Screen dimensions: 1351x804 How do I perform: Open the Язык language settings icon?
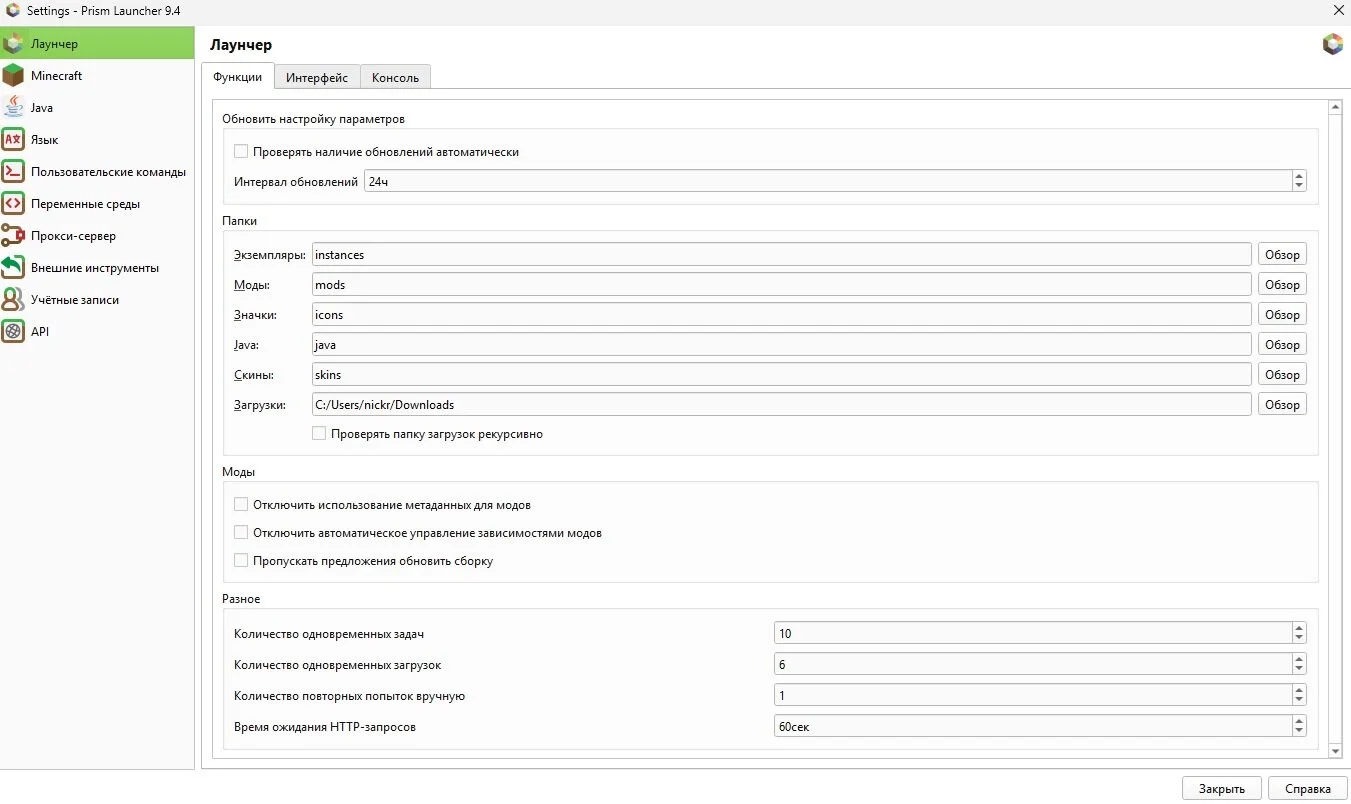click(x=13, y=140)
